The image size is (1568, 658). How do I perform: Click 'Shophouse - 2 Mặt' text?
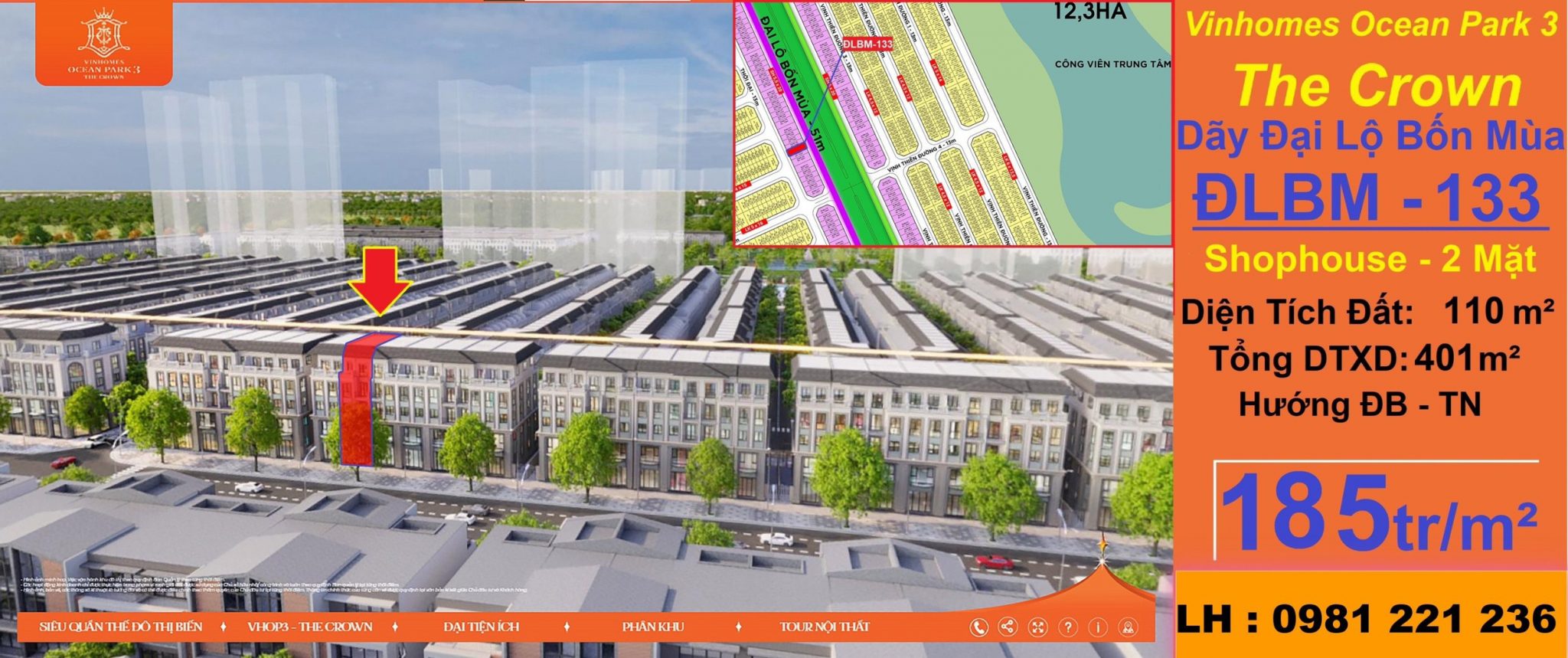1370,260
